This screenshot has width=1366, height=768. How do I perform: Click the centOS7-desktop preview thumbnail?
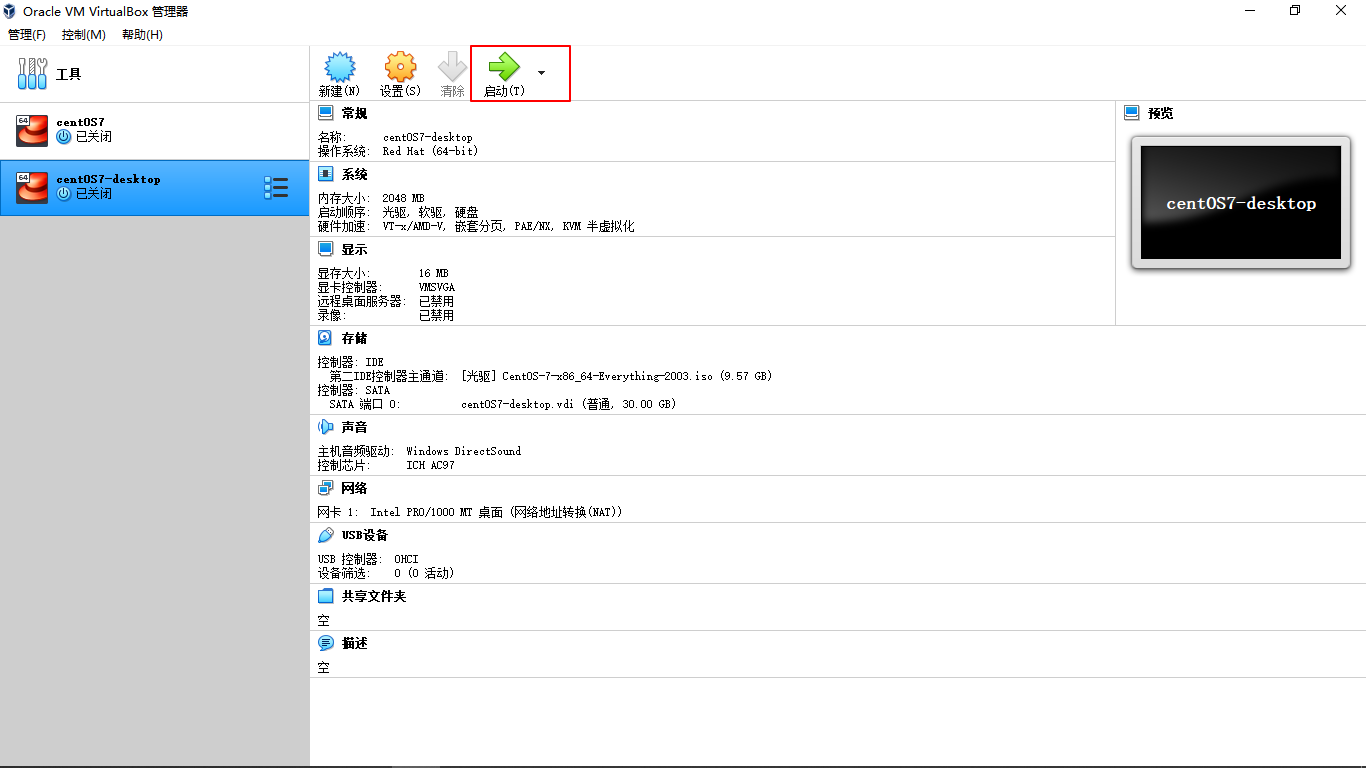(1241, 203)
